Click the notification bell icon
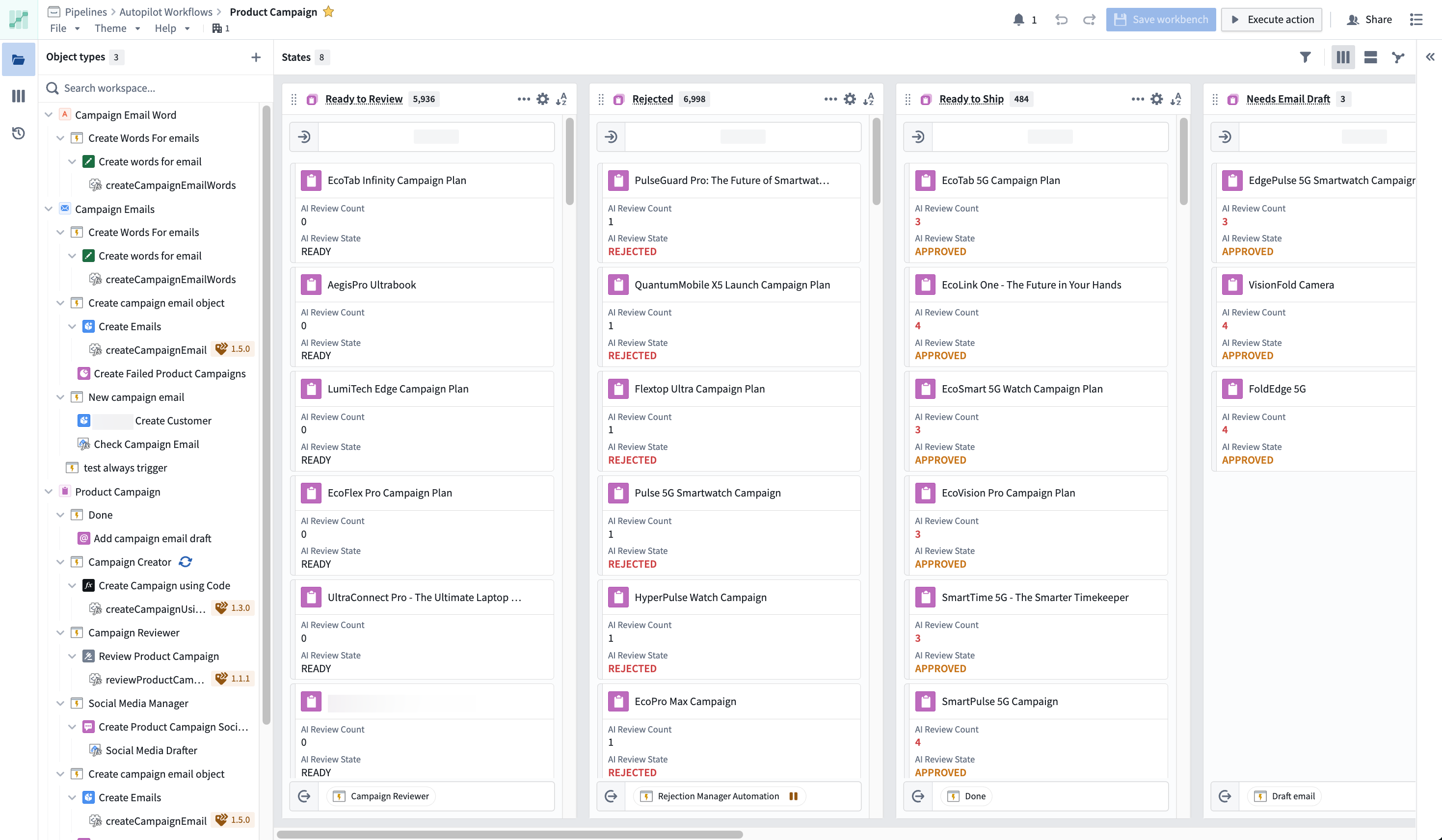This screenshot has width=1442, height=840. [1019, 19]
